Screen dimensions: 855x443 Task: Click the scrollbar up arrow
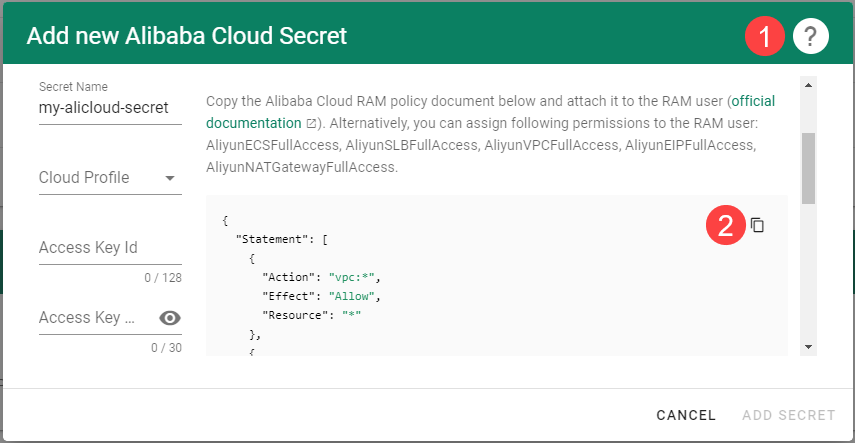pyautogui.click(x=808, y=84)
